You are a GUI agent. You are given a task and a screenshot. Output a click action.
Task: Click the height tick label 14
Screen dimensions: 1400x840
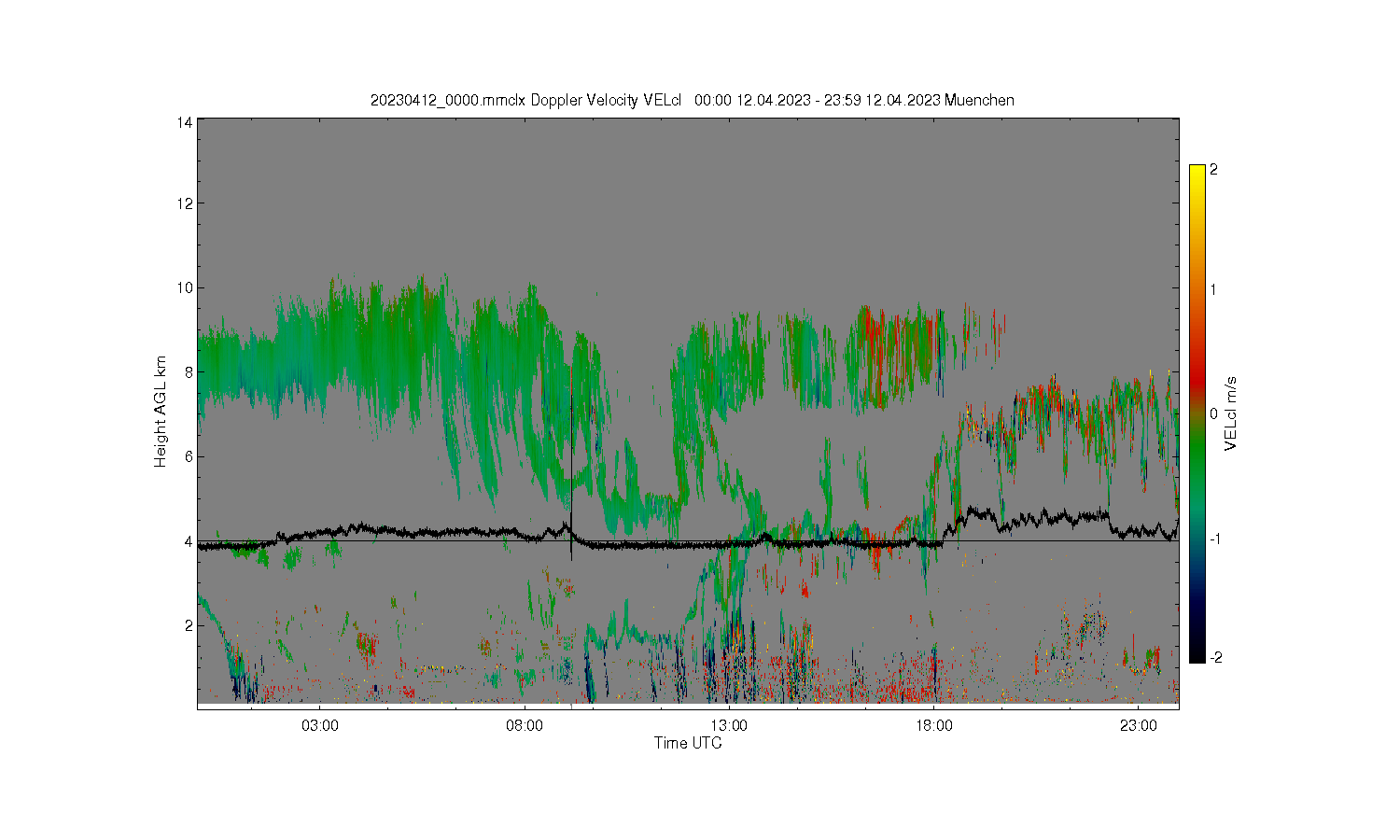pyautogui.click(x=185, y=122)
